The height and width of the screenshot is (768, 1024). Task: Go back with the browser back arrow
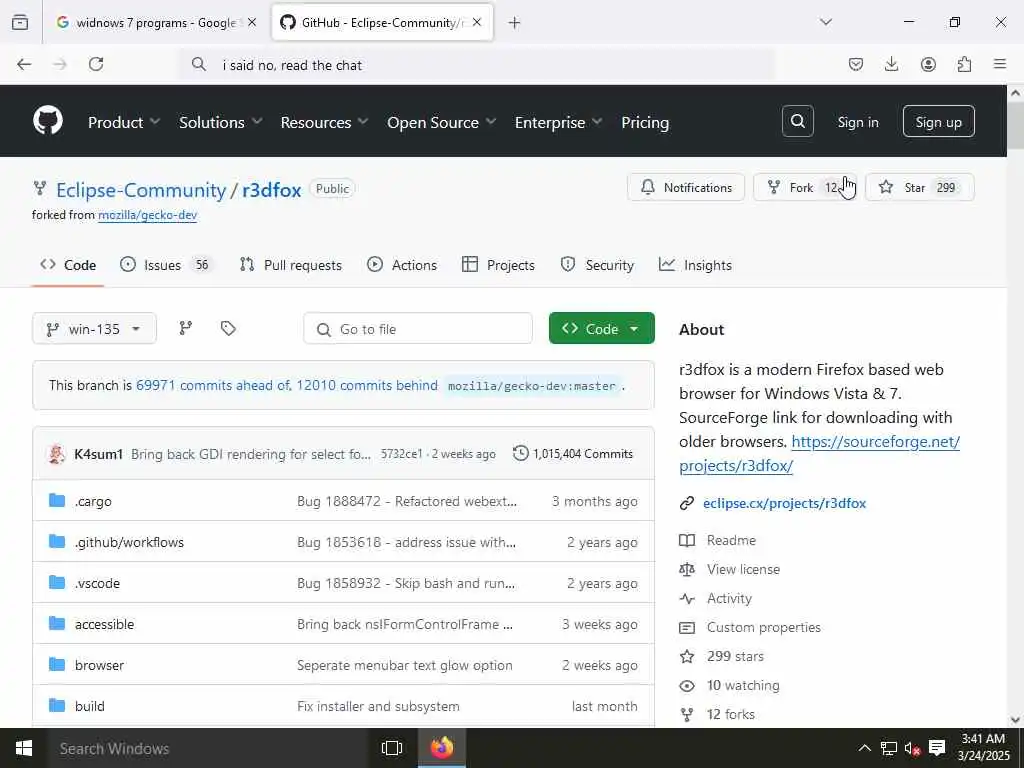tap(24, 64)
